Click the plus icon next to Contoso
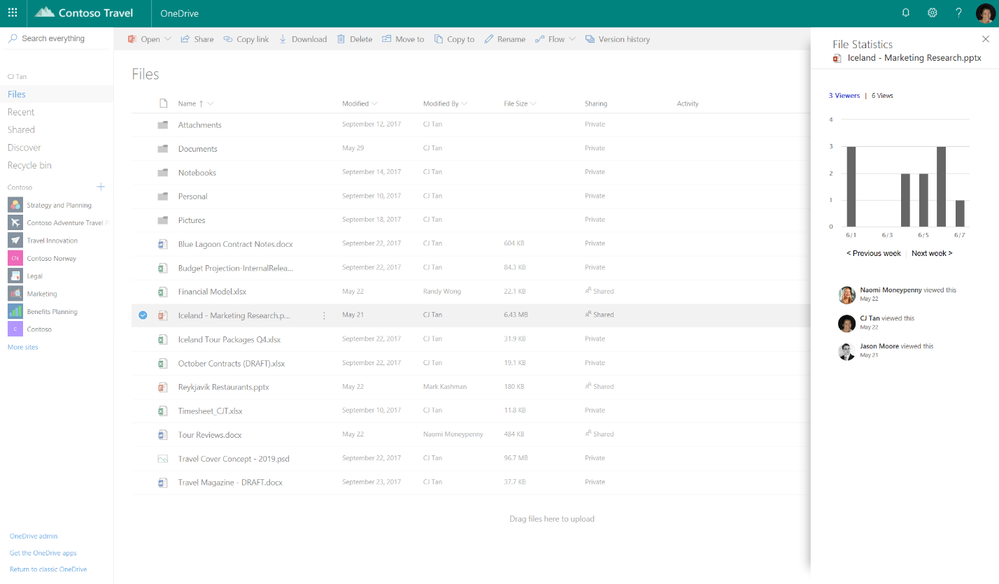999x584 pixels. [x=101, y=187]
